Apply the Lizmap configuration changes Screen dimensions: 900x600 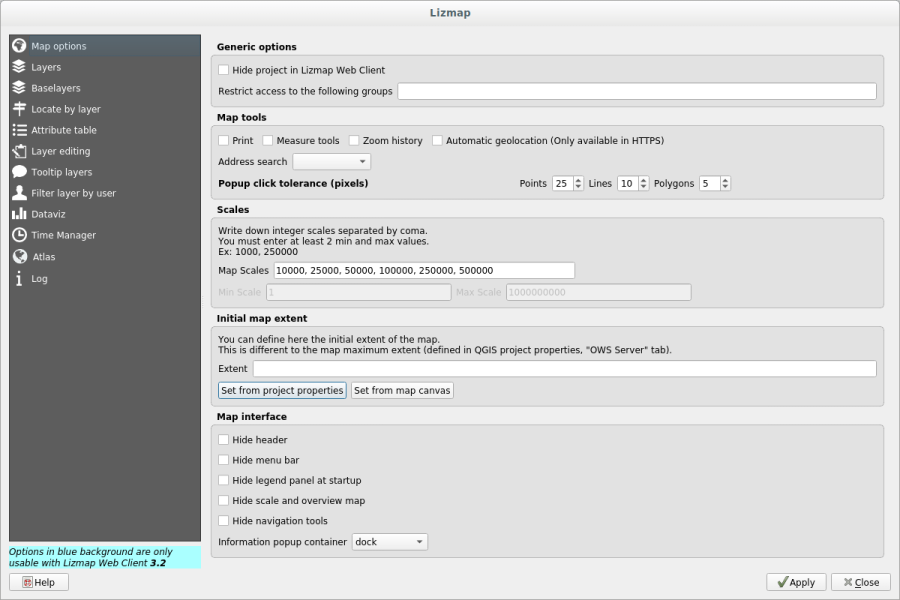(795, 582)
